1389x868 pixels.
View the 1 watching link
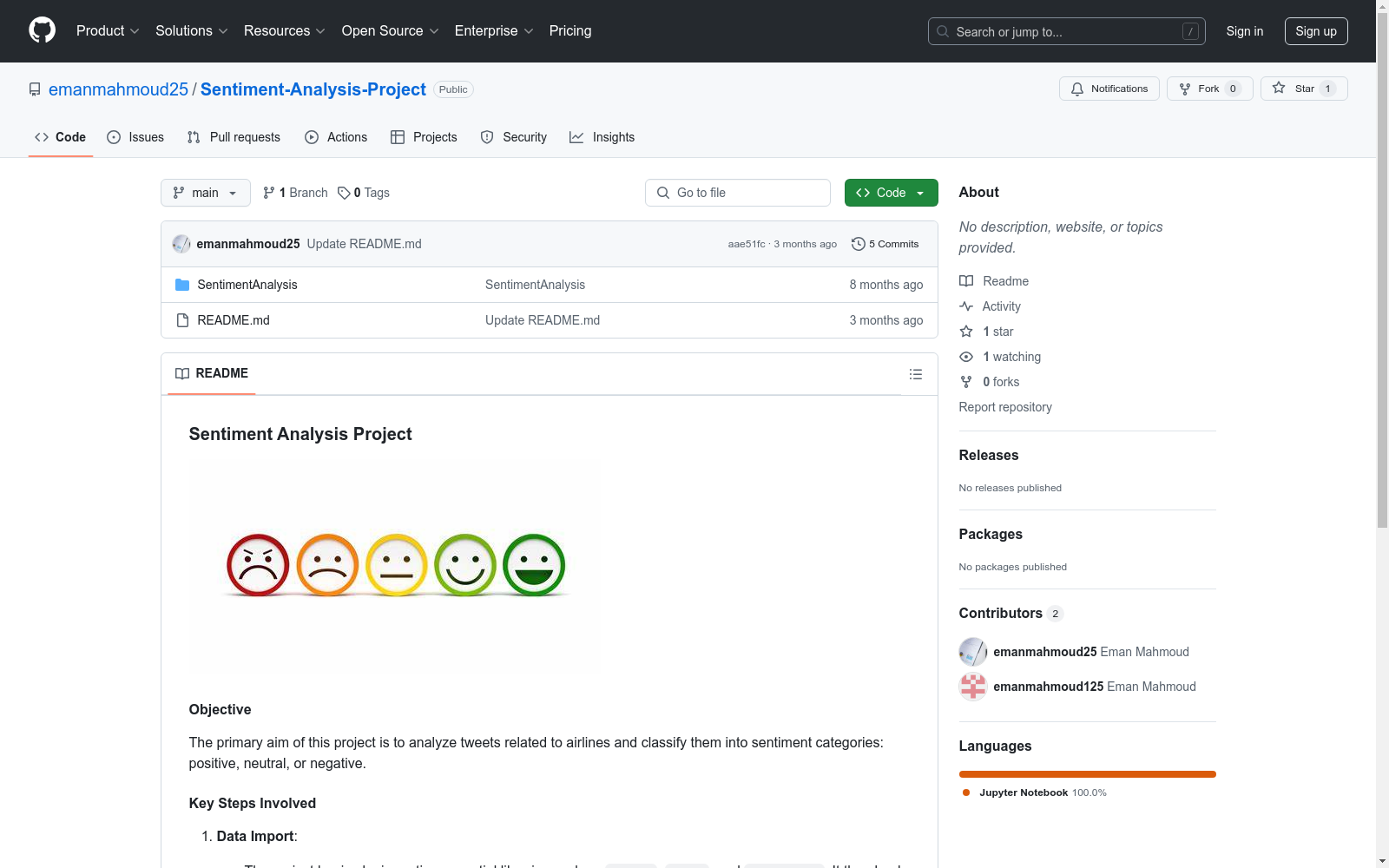coord(1000,357)
